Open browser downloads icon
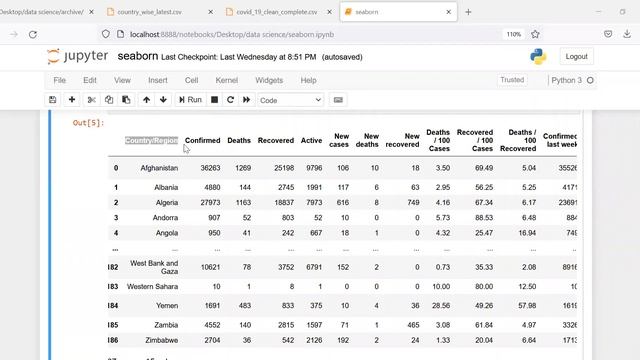The height and width of the screenshot is (360, 640). [627, 34]
